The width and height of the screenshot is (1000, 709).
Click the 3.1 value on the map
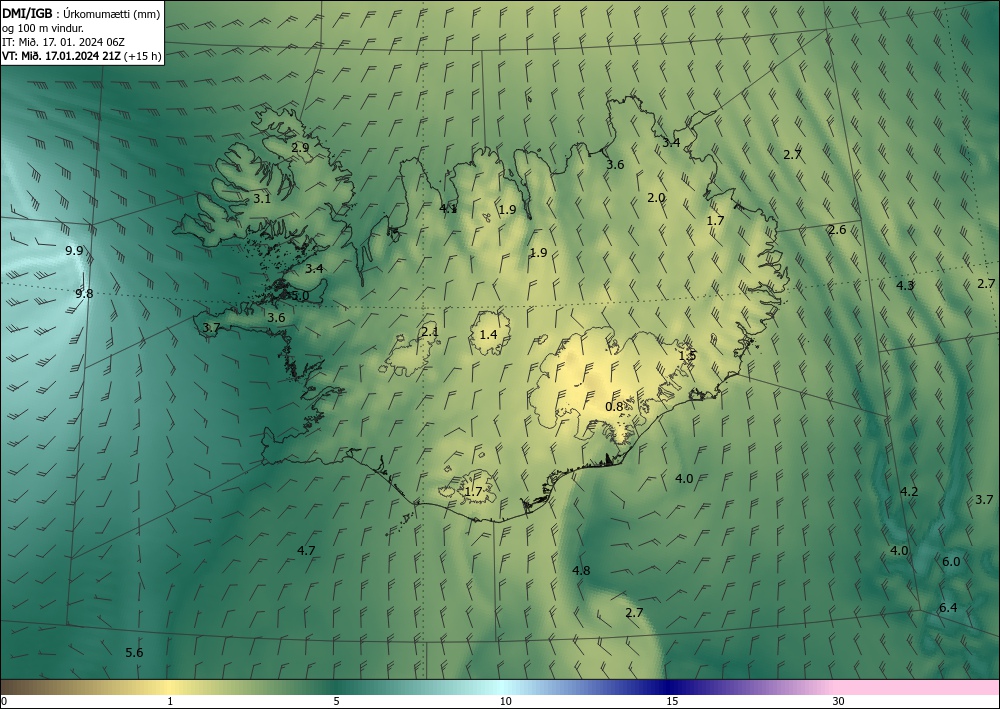pyautogui.click(x=262, y=198)
